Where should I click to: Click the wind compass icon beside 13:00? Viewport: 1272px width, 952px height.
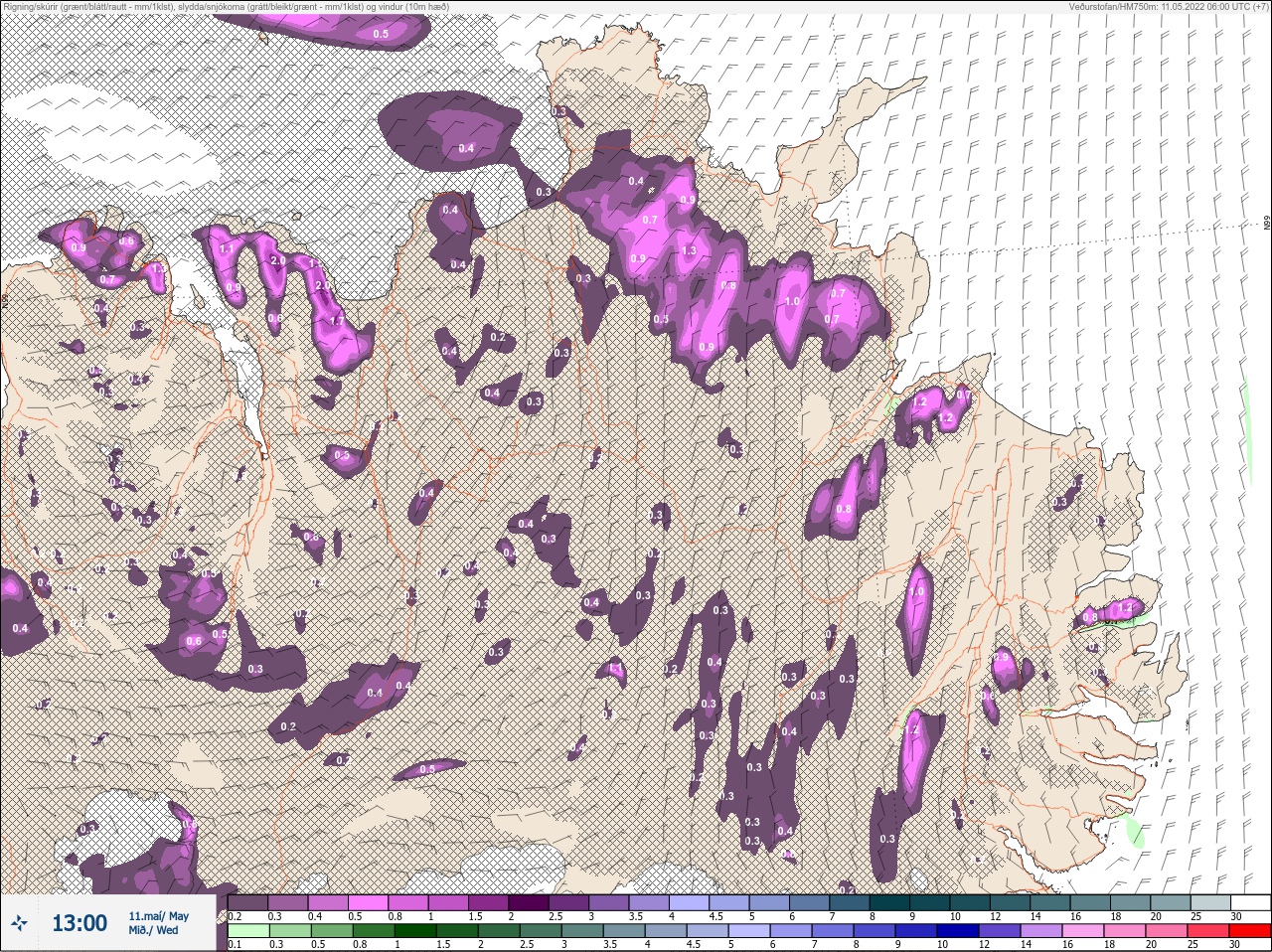[19, 923]
